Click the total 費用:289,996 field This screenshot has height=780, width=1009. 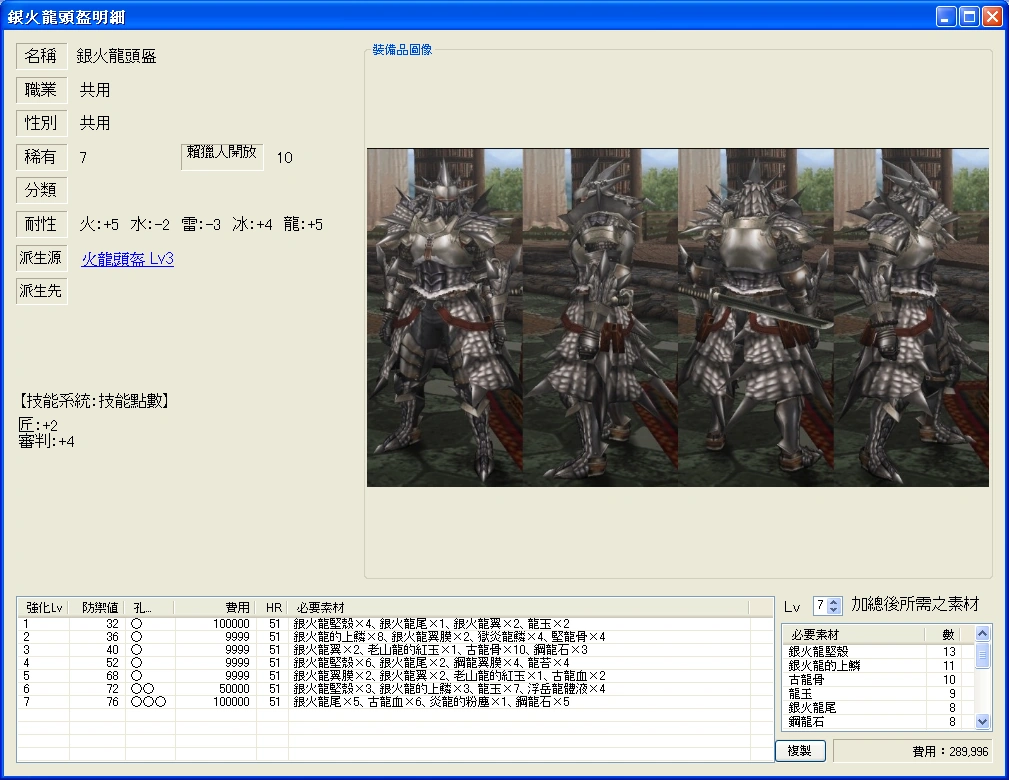click(x=912, y=751)
